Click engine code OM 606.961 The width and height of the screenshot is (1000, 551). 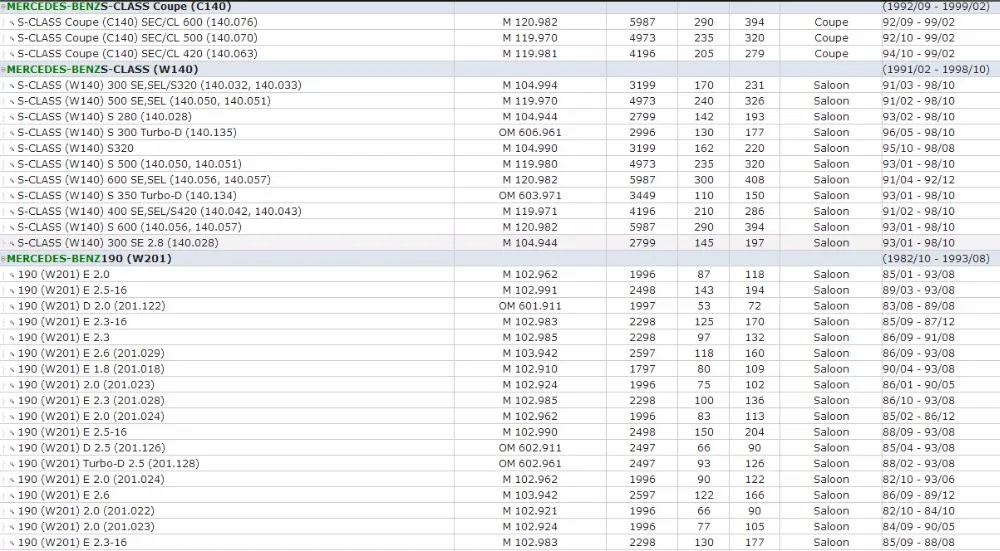click(530, 133)
